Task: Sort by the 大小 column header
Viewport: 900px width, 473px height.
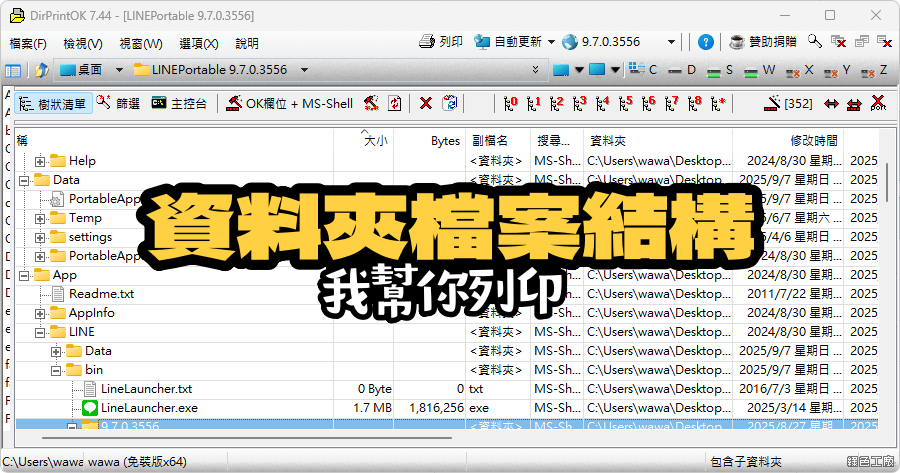Action: pyautogui.click(x=363, y=141)
